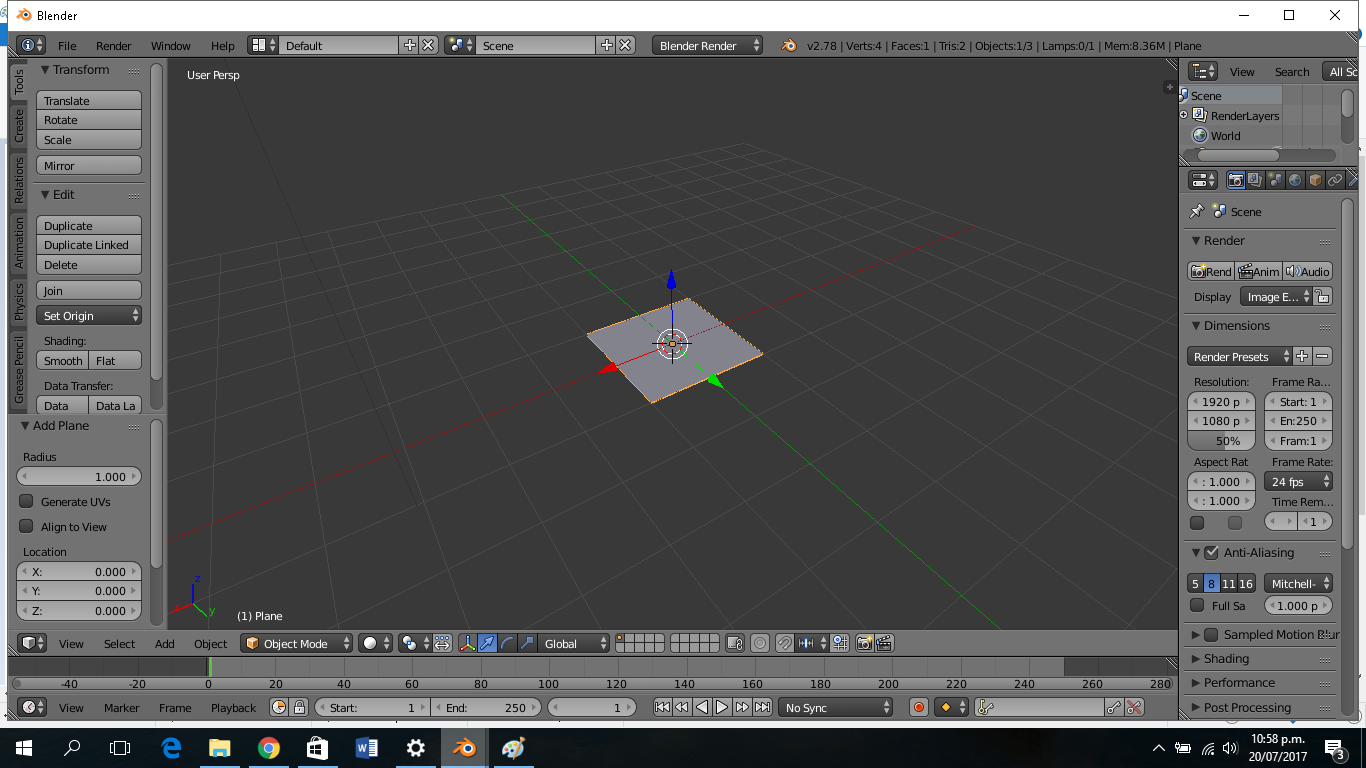This screenshot has width=1366, height=768.
Task: Set anti-aliasing samples to 16
Action: click(1246, 584)
